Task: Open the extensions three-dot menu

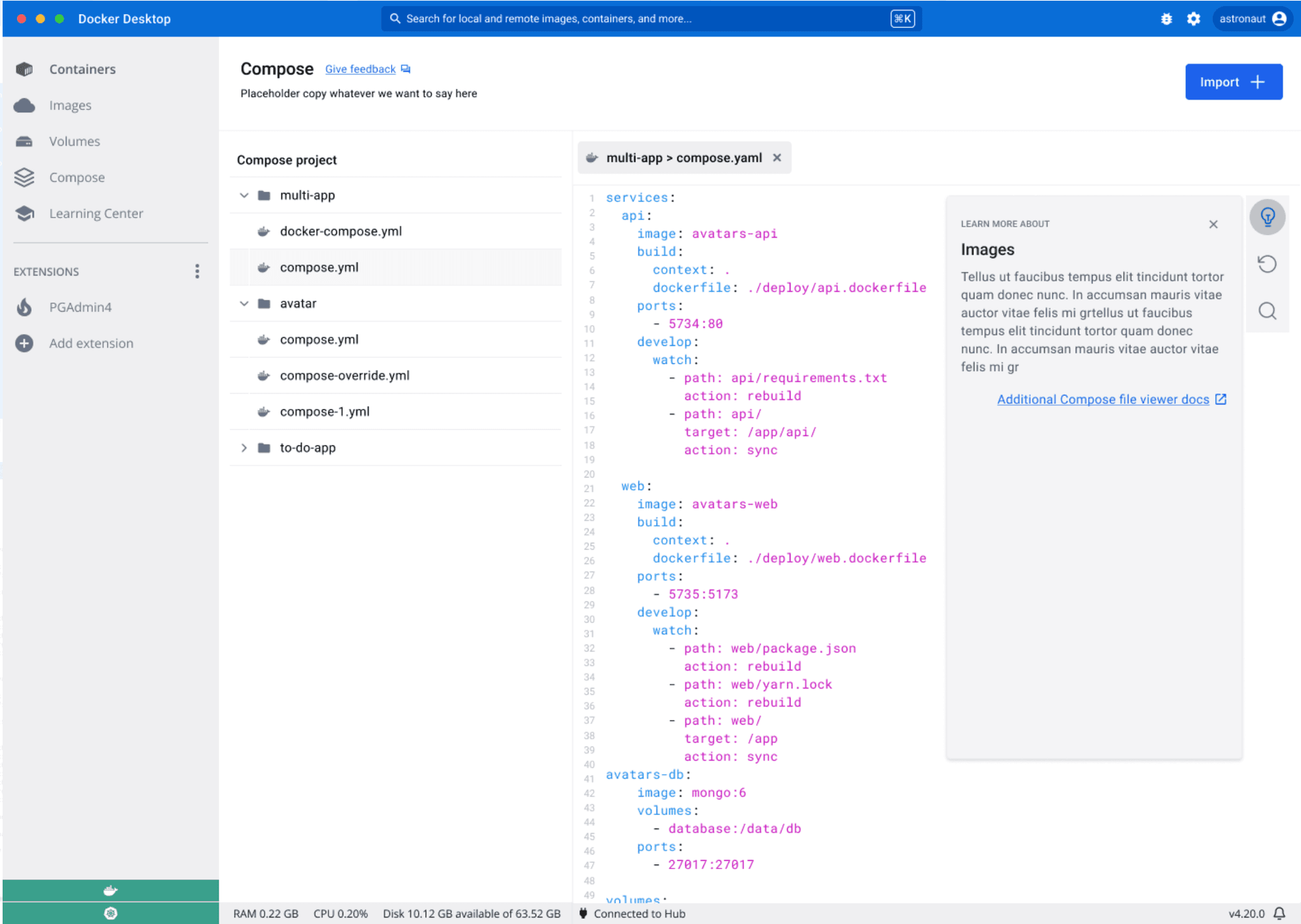Action: 197,272
